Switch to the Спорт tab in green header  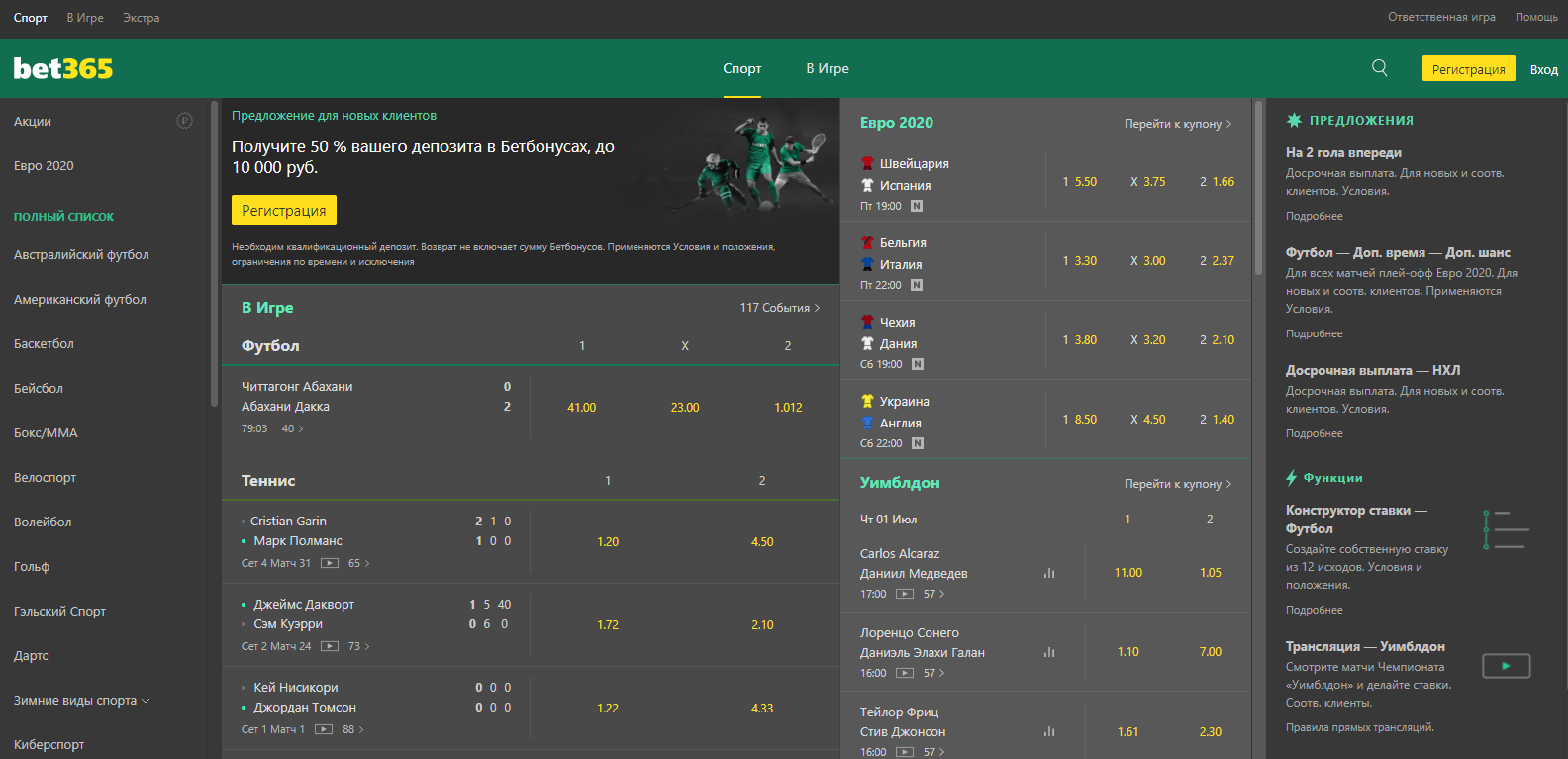click(x=742, y=68)
